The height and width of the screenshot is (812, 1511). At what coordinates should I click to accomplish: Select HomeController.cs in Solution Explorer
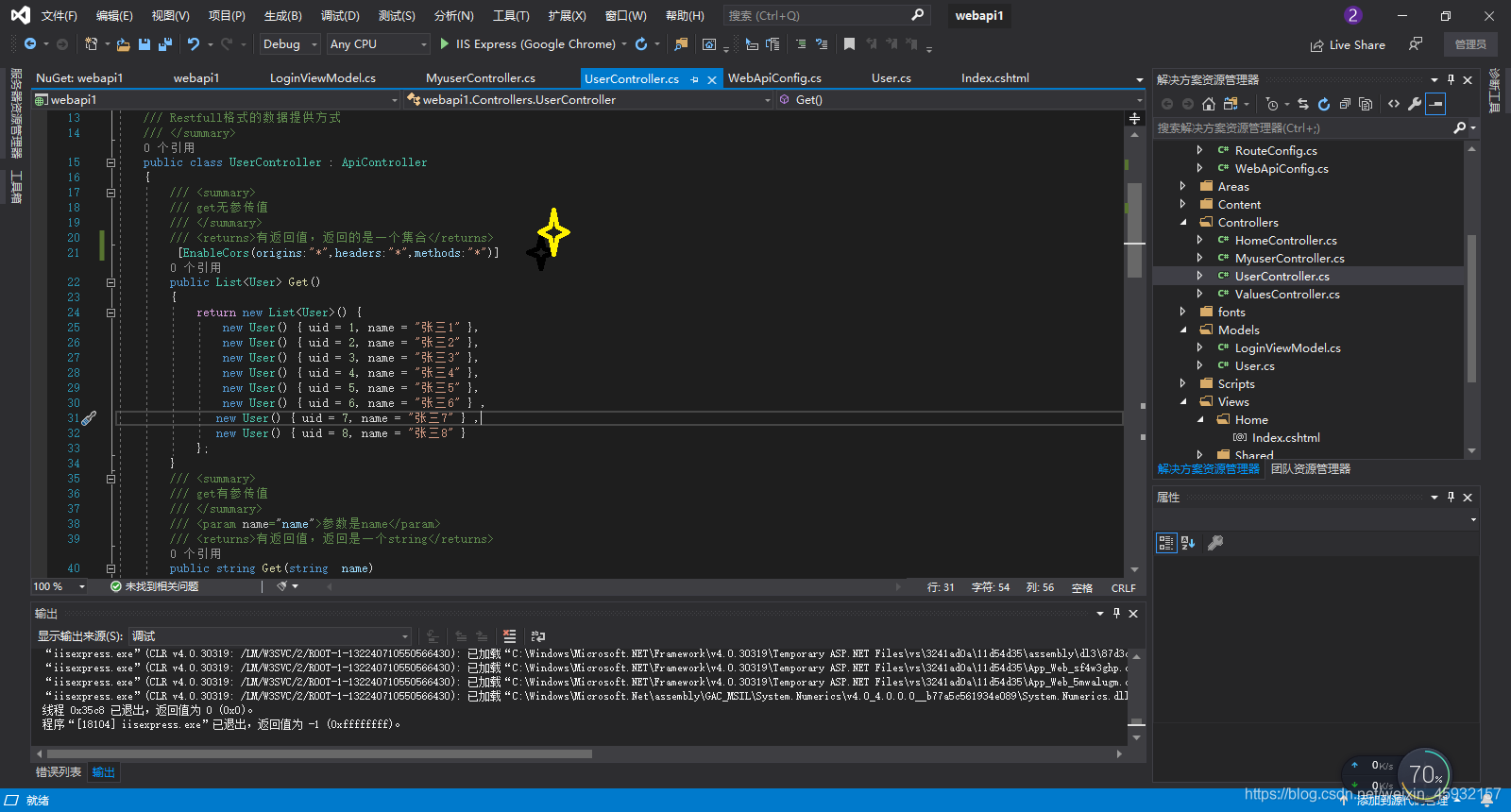point(1285,241)
